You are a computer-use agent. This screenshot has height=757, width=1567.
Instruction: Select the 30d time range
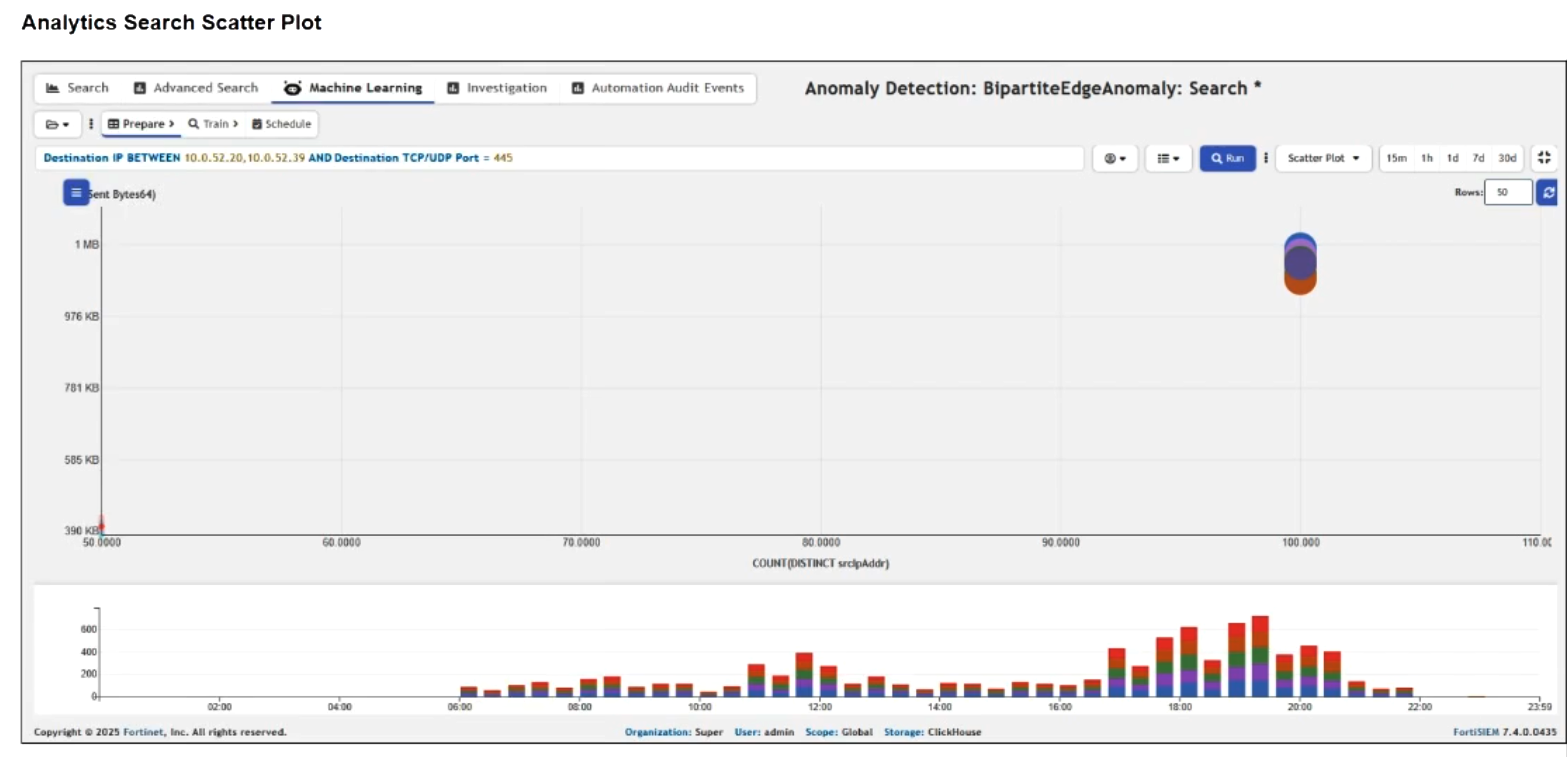click(1507, 158)
